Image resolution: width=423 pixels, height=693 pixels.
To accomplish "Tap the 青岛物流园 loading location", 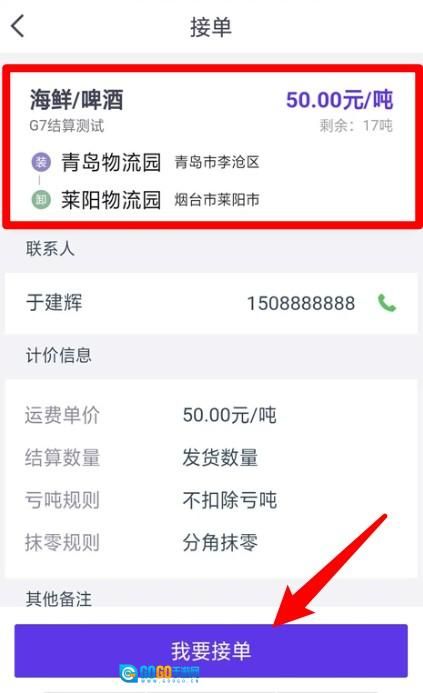I will click(111, 162).
